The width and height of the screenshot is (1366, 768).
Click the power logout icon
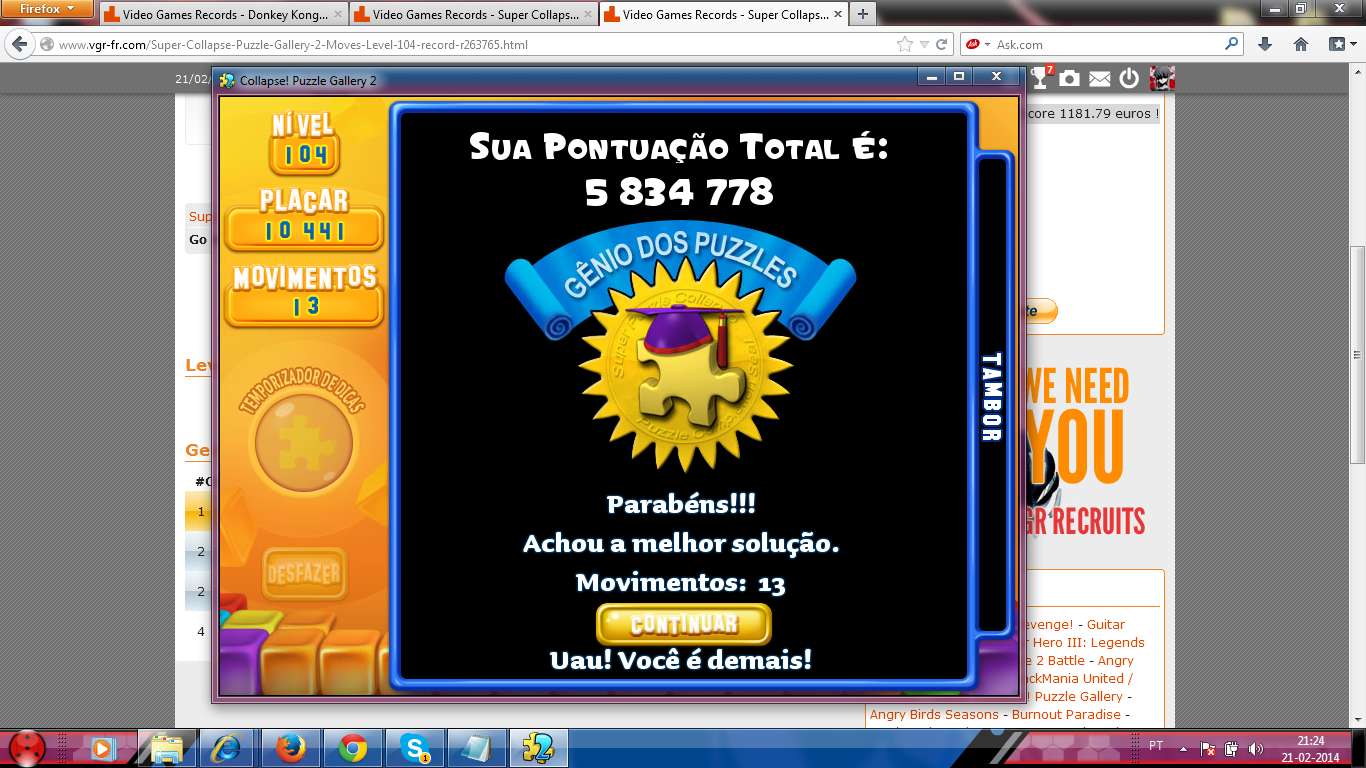click(1129, 78)
